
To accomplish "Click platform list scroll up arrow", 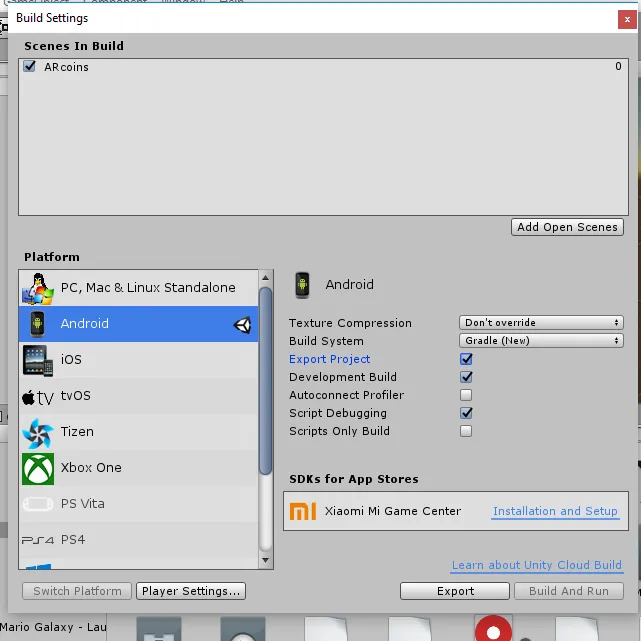I will coord(265,278).
